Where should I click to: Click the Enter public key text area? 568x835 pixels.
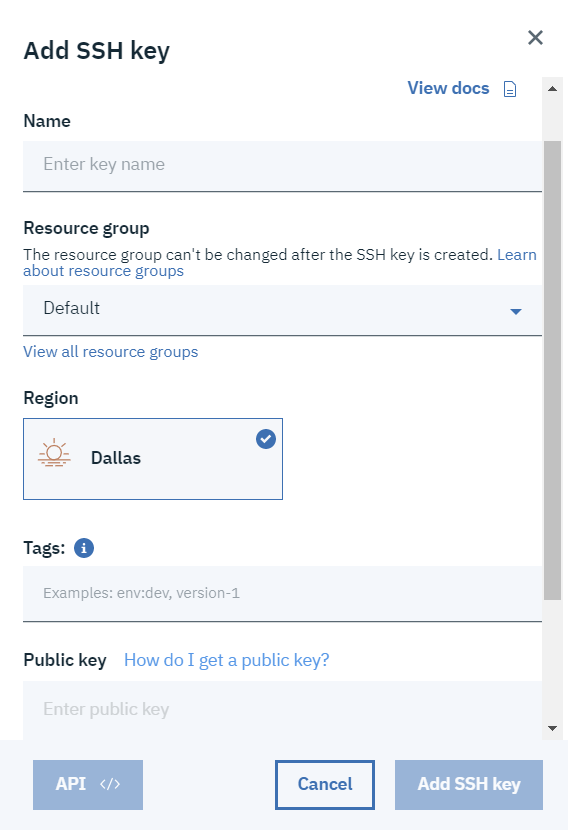point(282,710)
